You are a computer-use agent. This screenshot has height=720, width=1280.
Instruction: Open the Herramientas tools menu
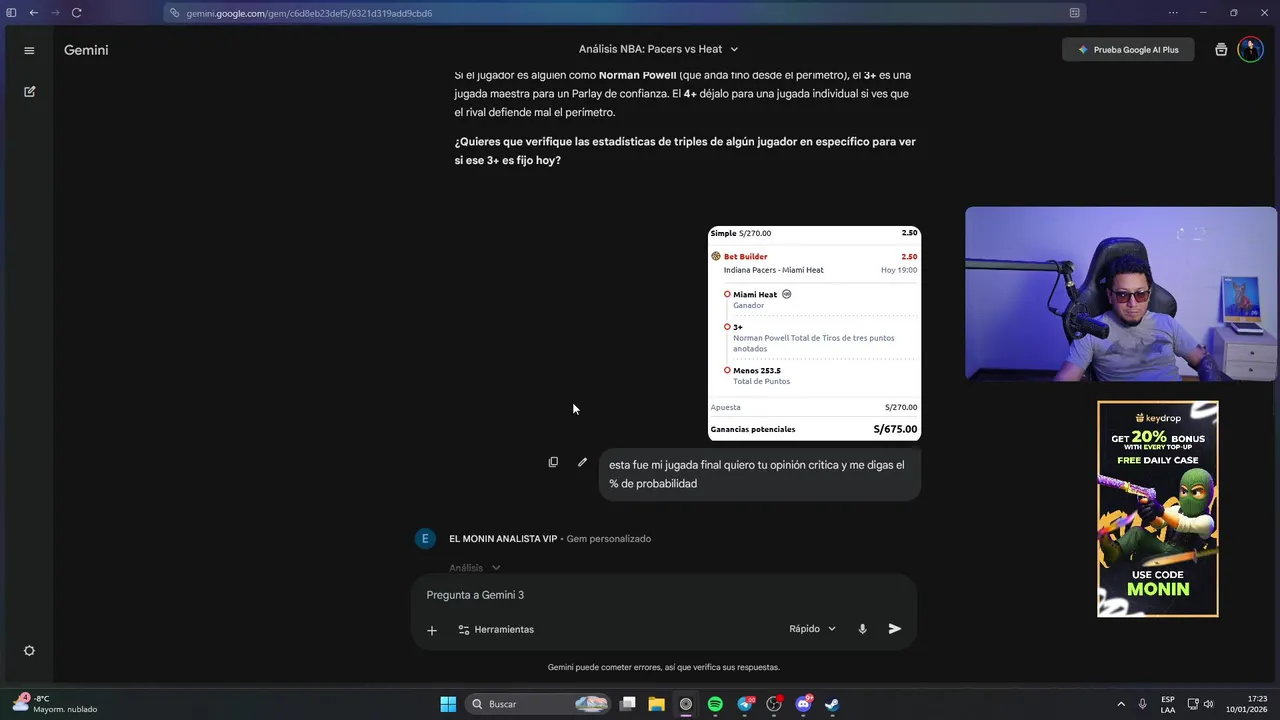496,629
